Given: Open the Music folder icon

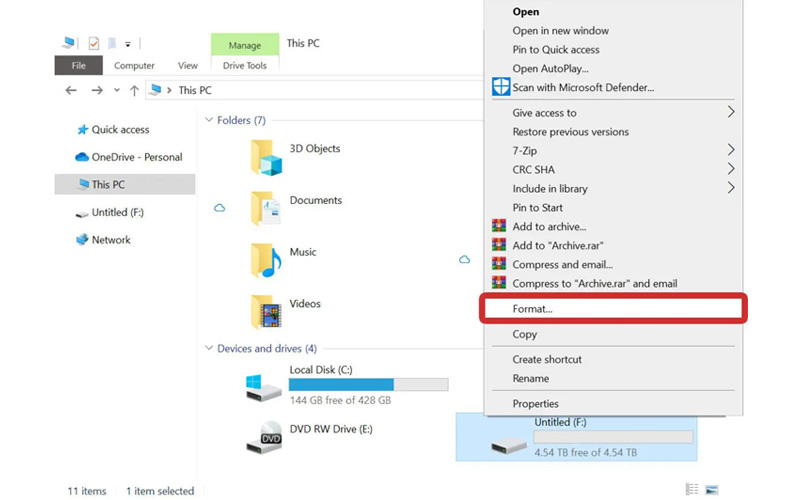Looking at the screenshot, I should 266,260.
